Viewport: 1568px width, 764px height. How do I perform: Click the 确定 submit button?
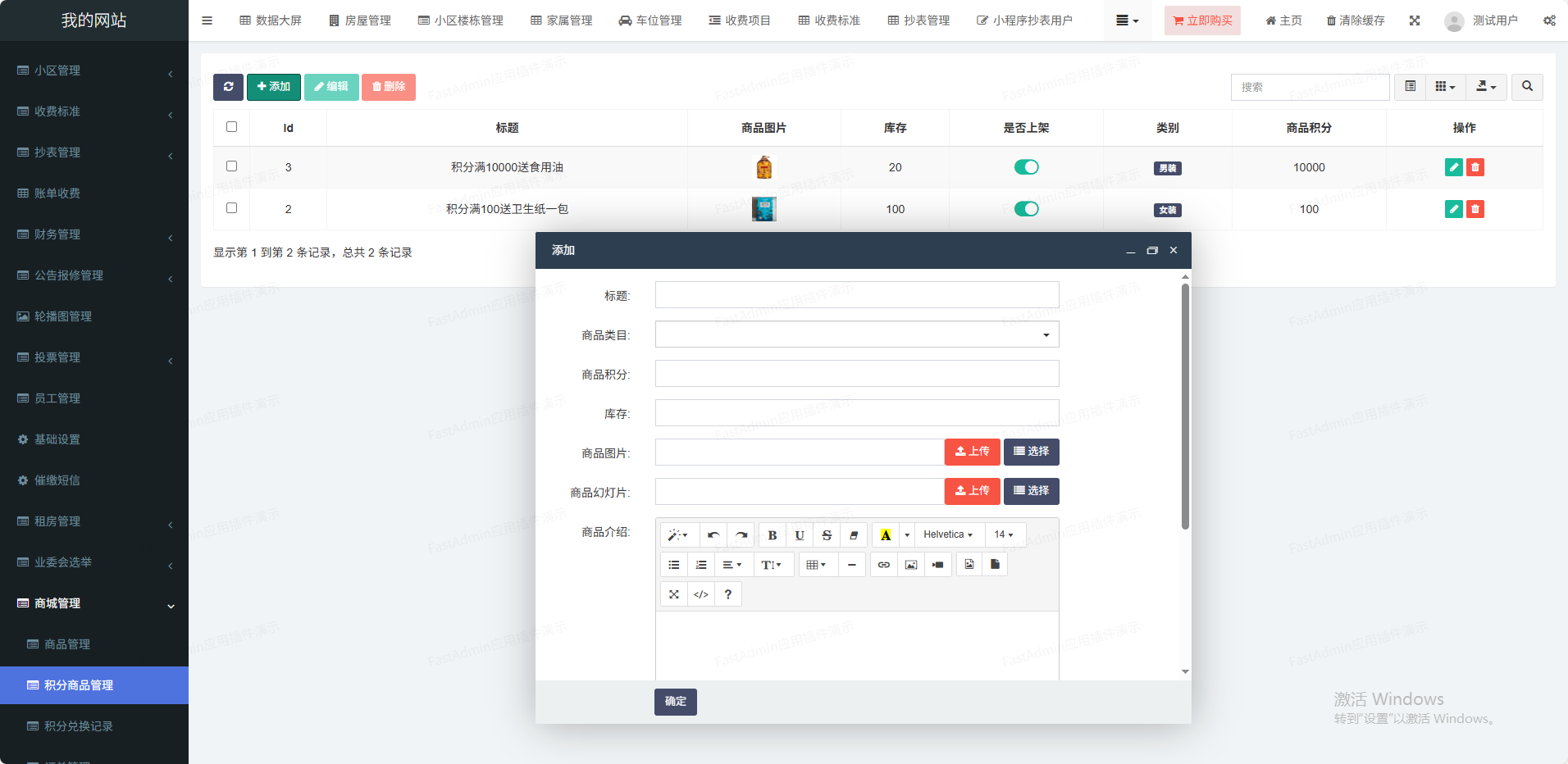click(x=675, y=702)
